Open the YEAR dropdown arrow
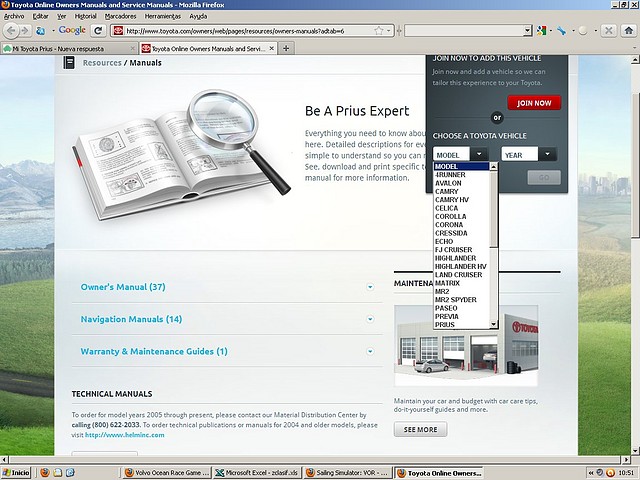The image size is (640, 480). 547,154
